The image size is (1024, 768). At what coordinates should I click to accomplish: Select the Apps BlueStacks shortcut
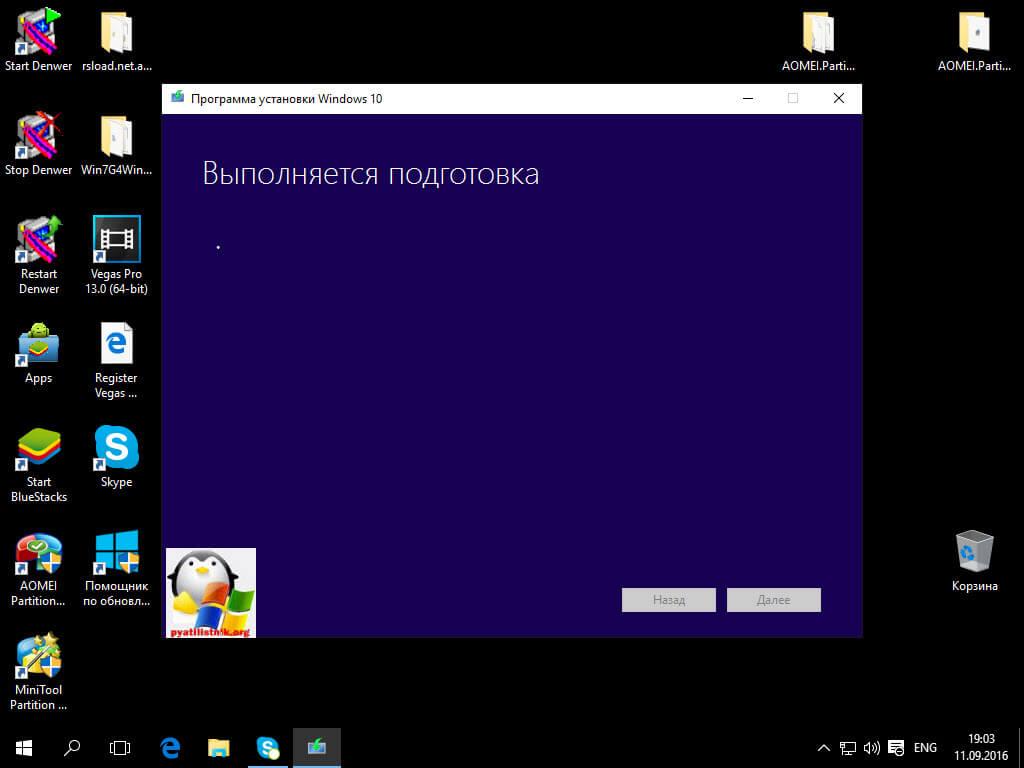(38, 353)
